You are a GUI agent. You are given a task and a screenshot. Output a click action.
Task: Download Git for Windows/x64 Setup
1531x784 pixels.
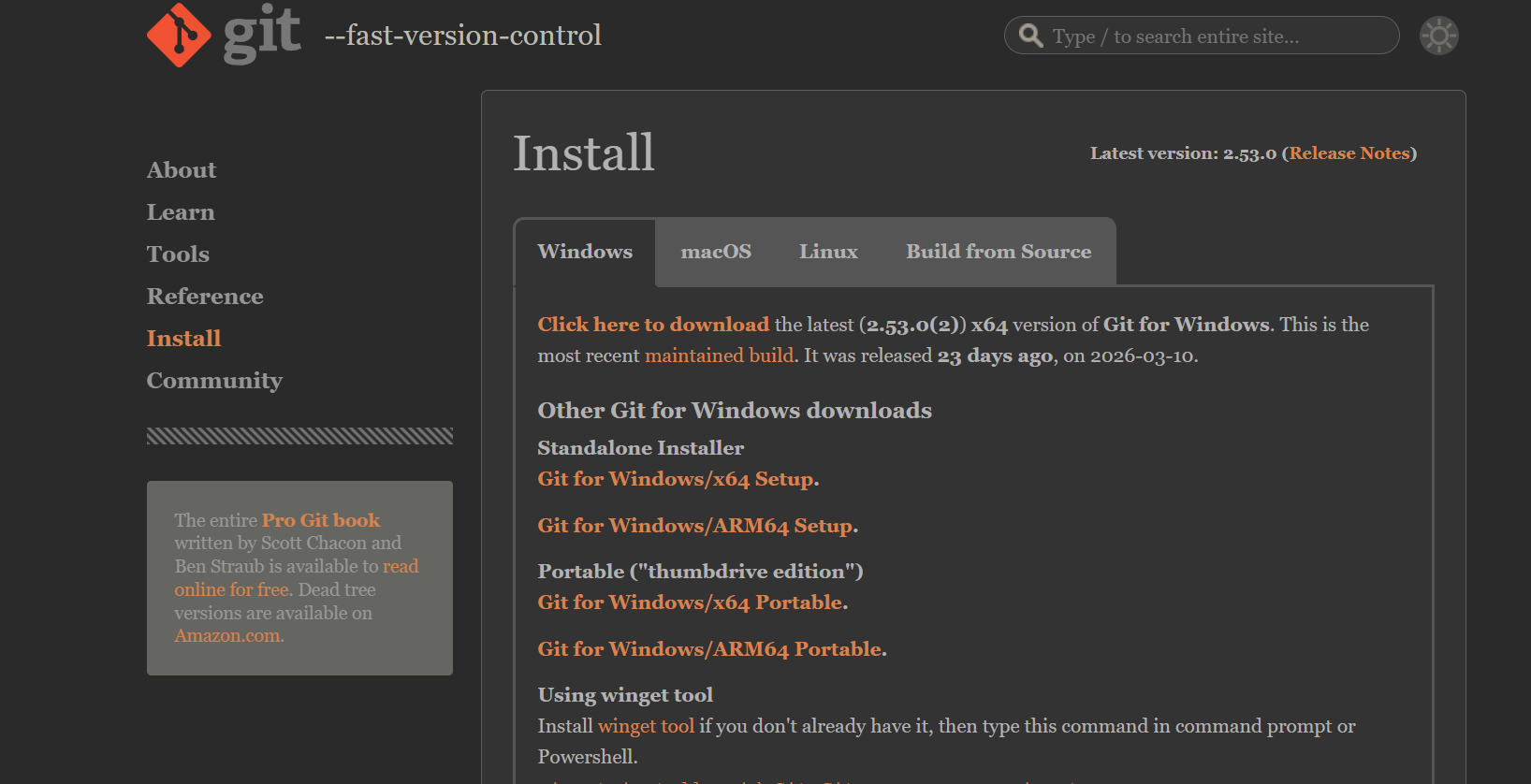point(676,479)
